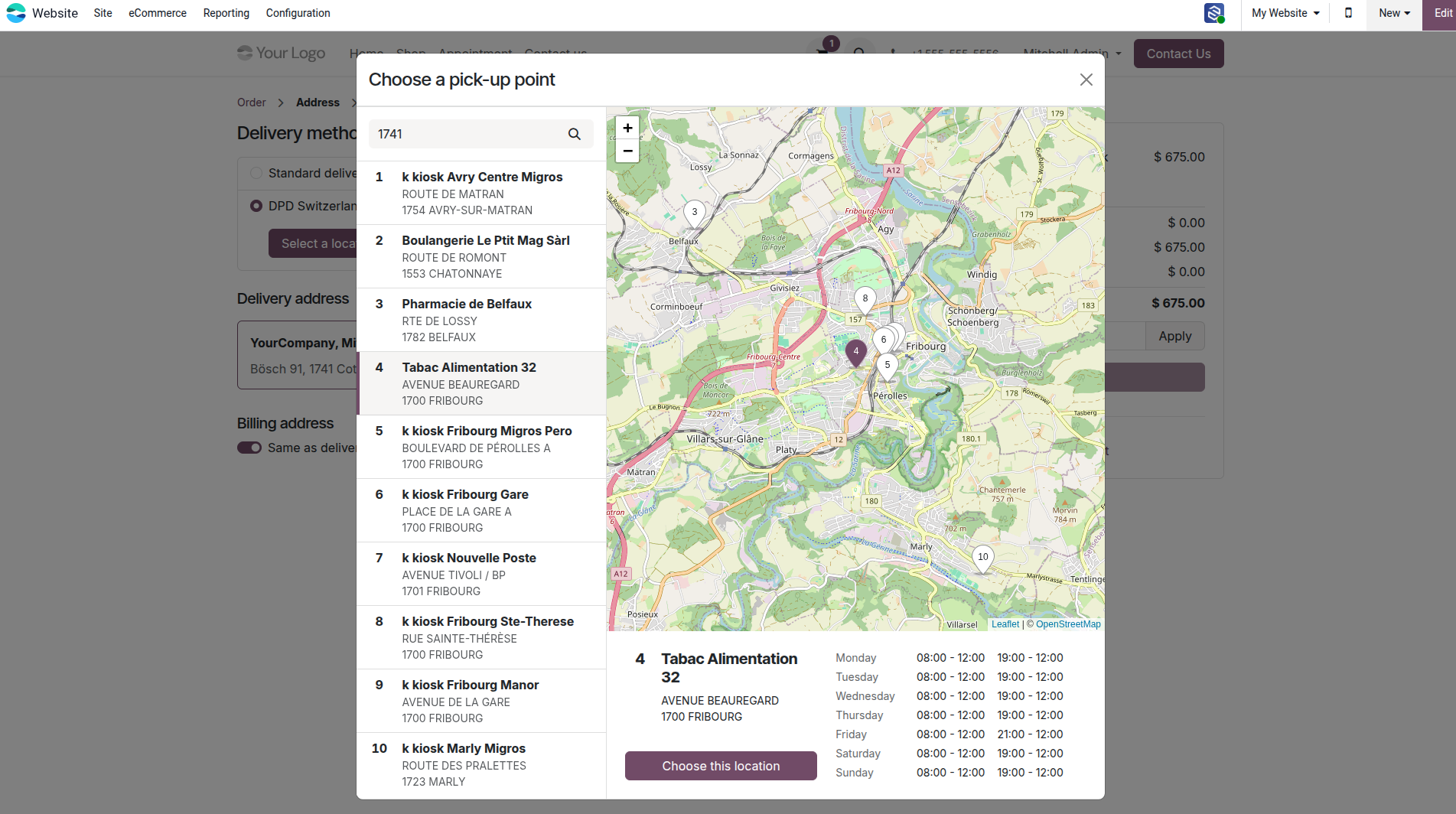This screenshot has height=814, width=1456.
Task: Click the Edit button in top bar
Action: (x=1441, y=13)
